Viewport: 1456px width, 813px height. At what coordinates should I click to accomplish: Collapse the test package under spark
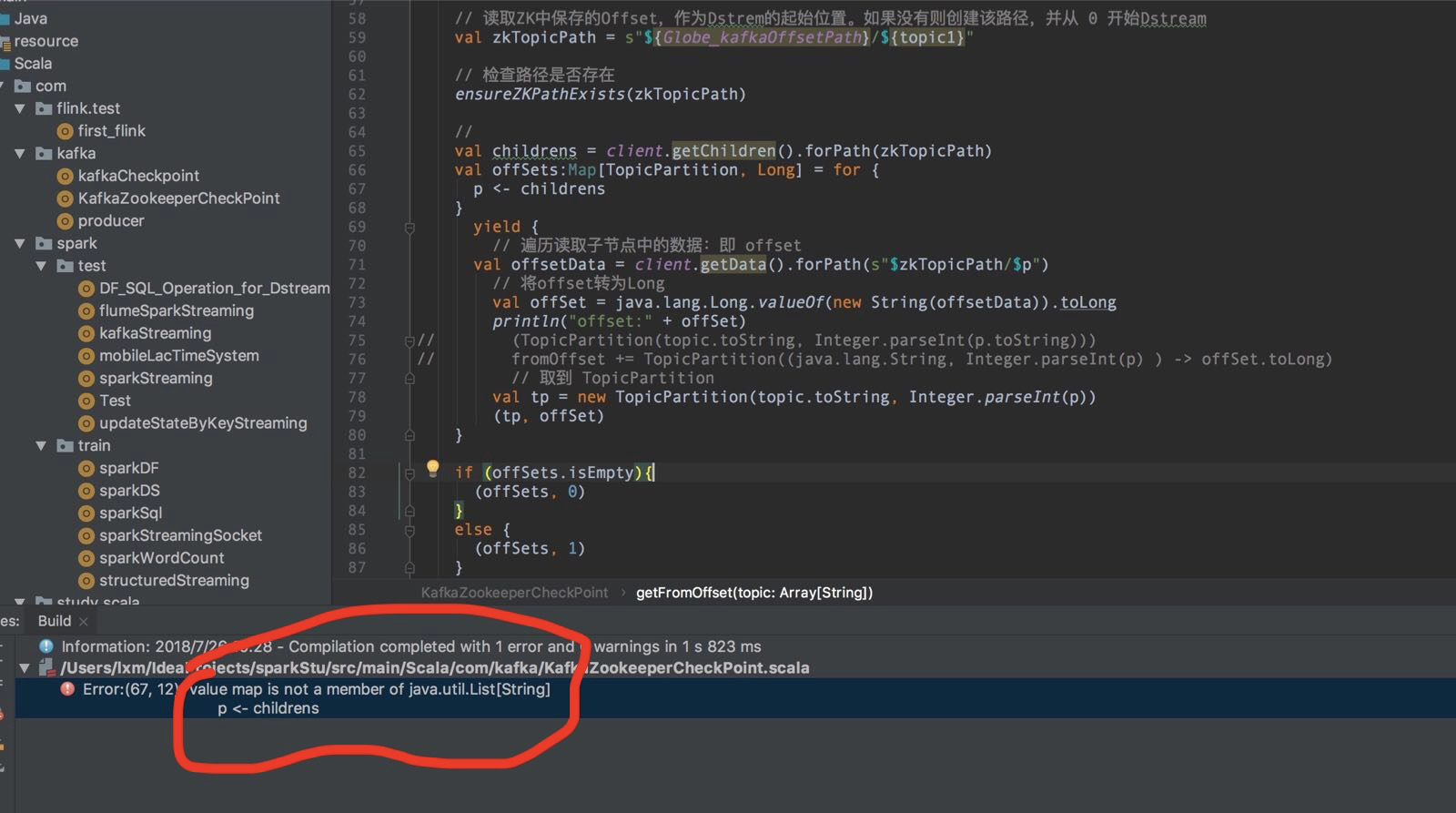(x=41, y=266)
